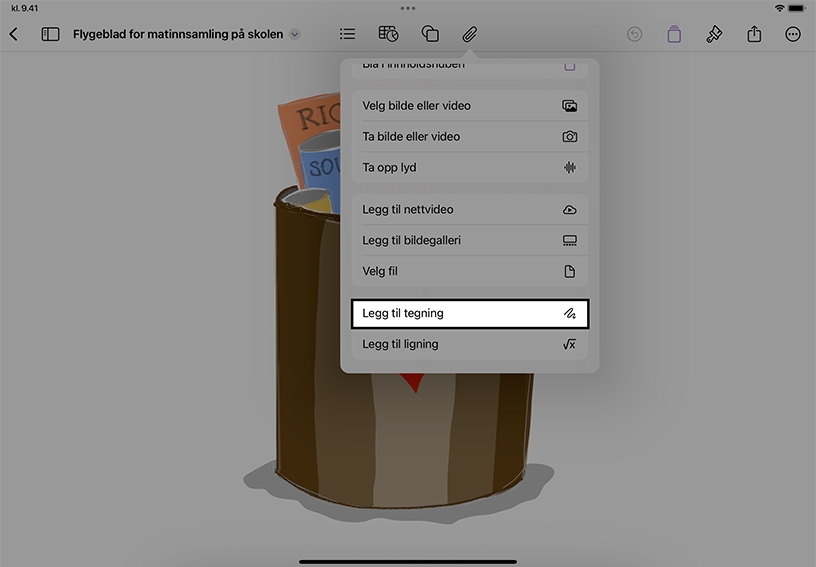Choose Legg til nettvideo
The image size is (816, 567).
point(470,210)
